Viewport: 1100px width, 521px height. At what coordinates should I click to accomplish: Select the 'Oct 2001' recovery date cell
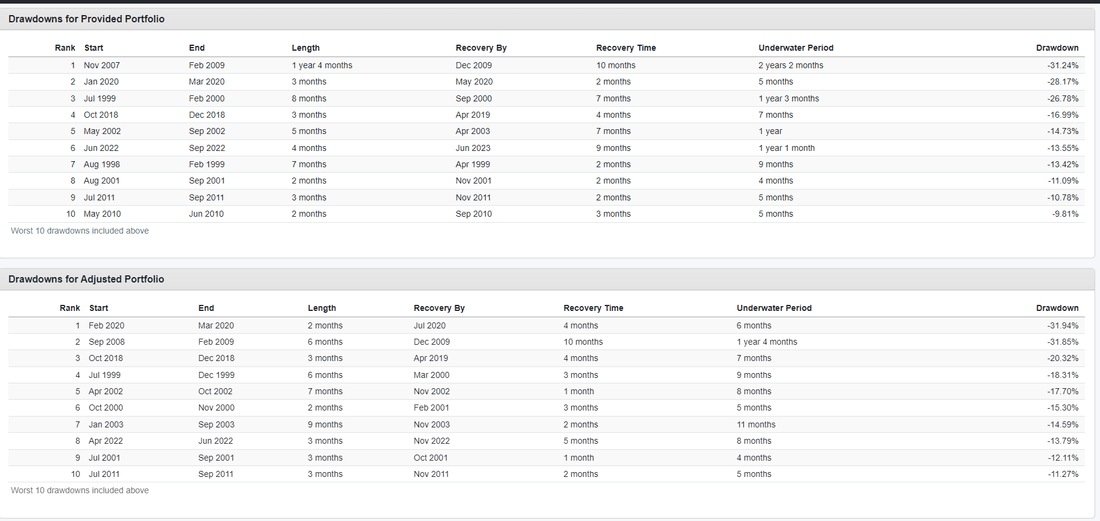click(431, 458)
